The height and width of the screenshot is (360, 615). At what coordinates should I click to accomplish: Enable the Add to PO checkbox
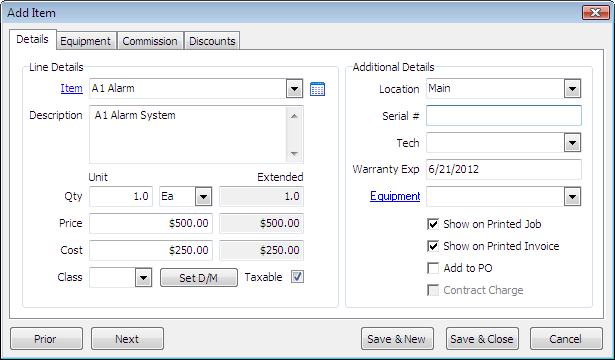click(x=433, y=268)
